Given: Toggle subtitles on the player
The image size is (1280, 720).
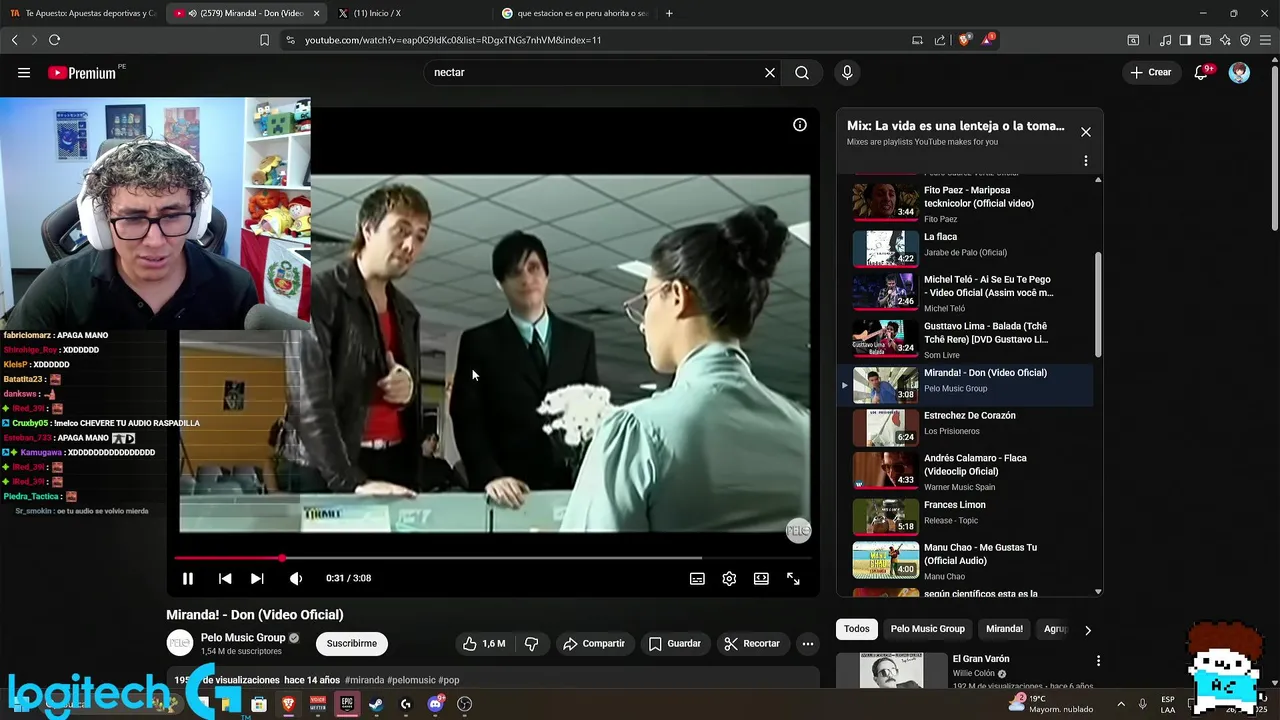Looking at the screenshot, I should 697,578.
